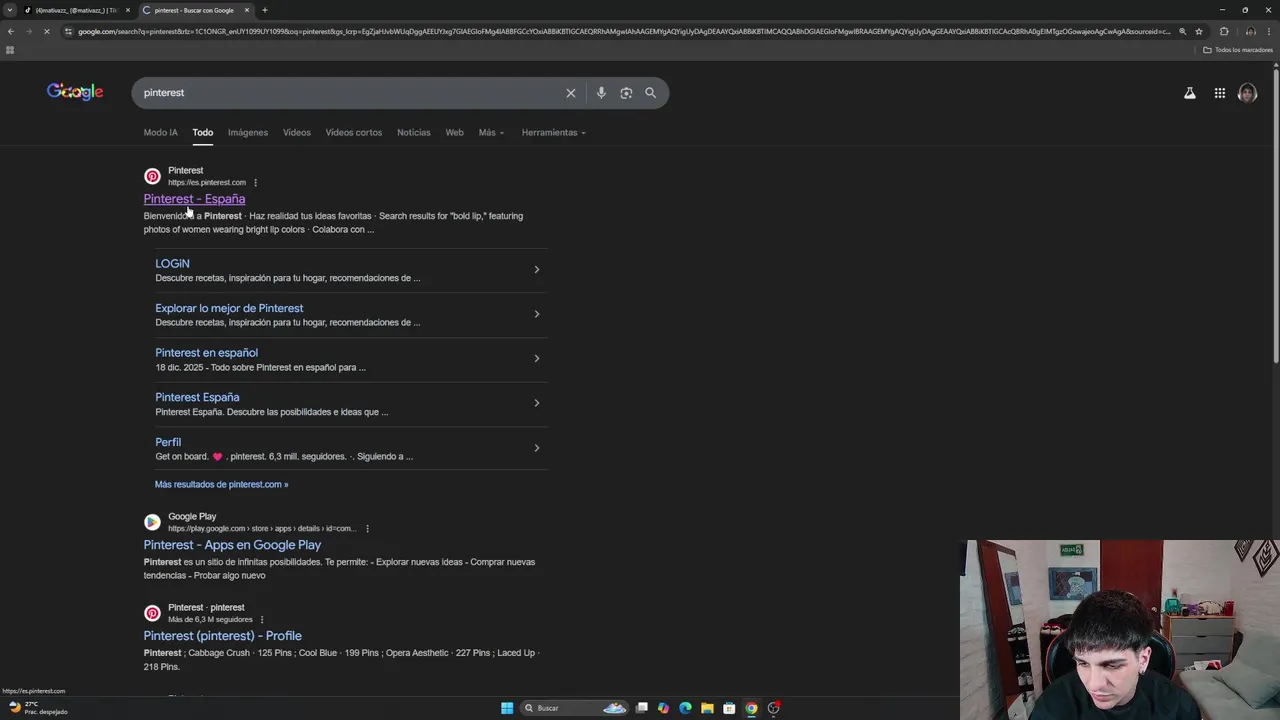Open Microsoft Store from taskbar
Screen dimensions: 1280x720
[729, 708]
